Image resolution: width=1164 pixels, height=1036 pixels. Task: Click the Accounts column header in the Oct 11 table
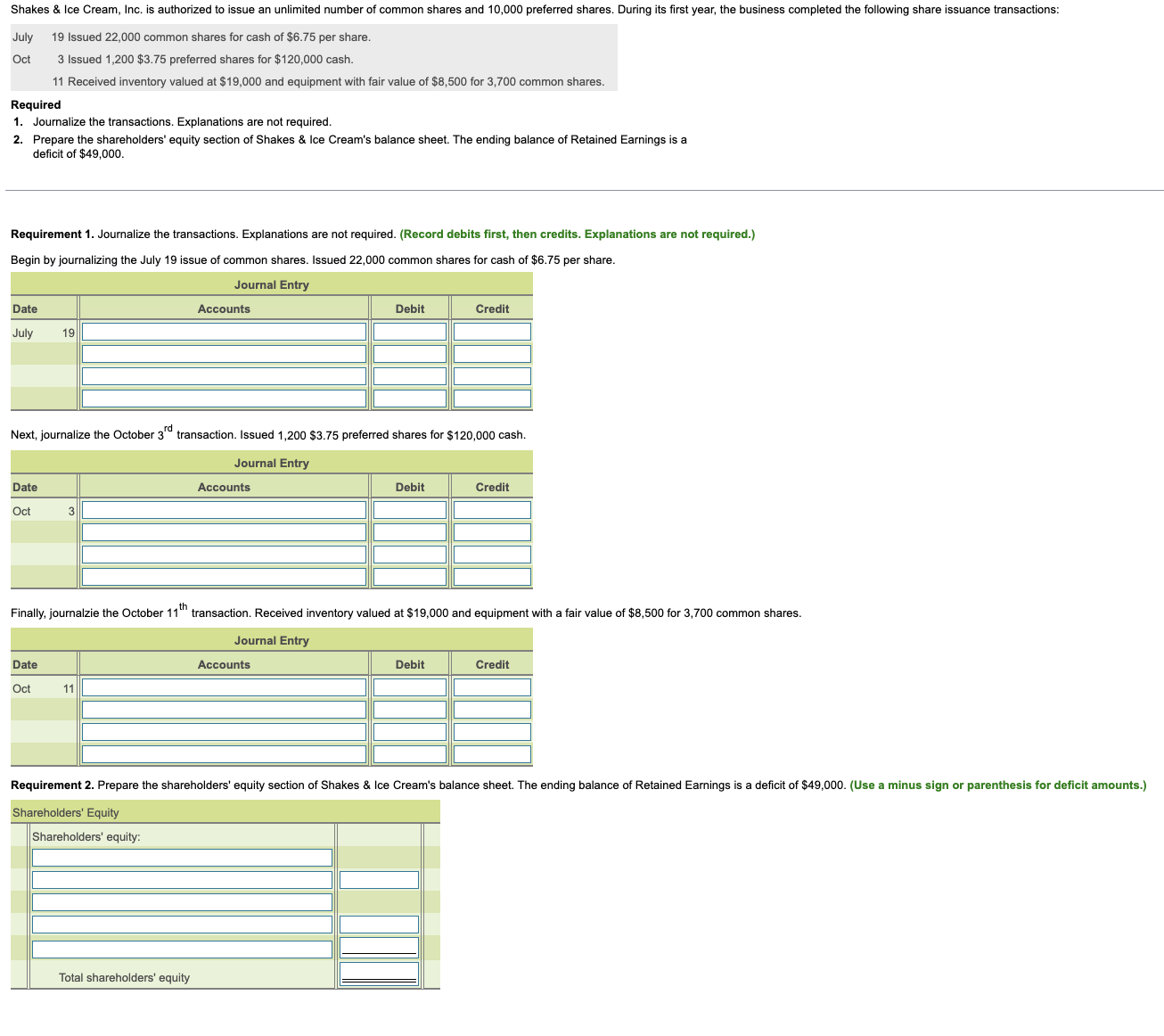[223, 664]
